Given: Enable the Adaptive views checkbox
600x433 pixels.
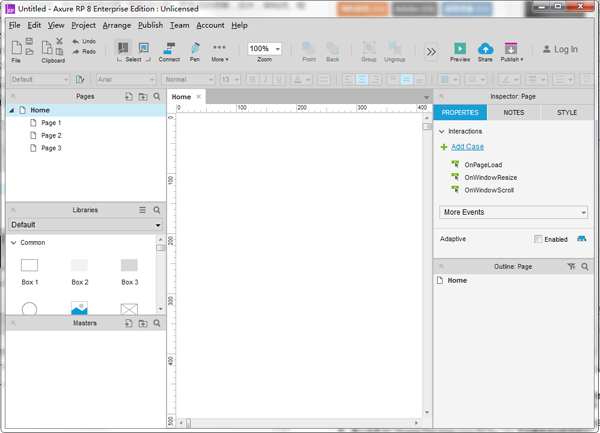Looking at the screenshot, I should (539, 239).
